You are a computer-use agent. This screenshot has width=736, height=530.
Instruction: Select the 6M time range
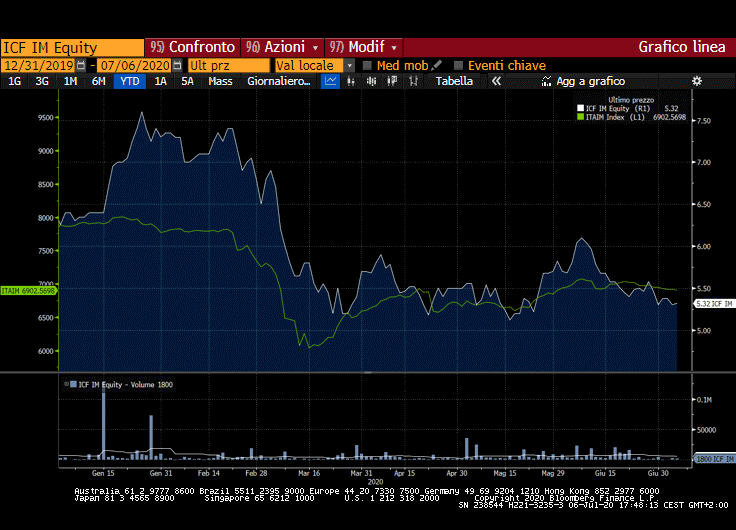pyautogui.click(x=98, y=81)
